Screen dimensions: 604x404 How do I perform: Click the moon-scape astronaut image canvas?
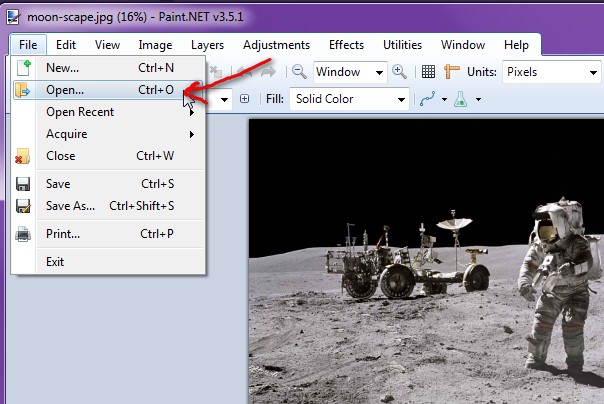point(426,262)
